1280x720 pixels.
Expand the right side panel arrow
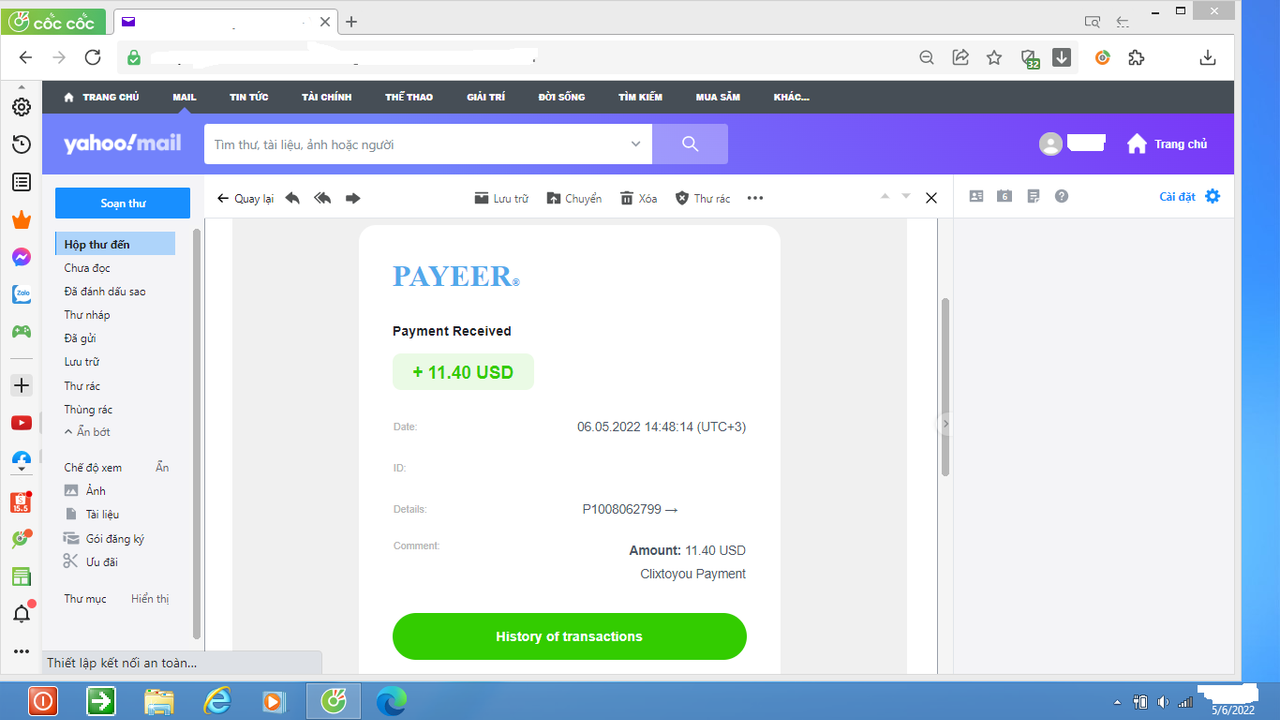tap(945, 423)
